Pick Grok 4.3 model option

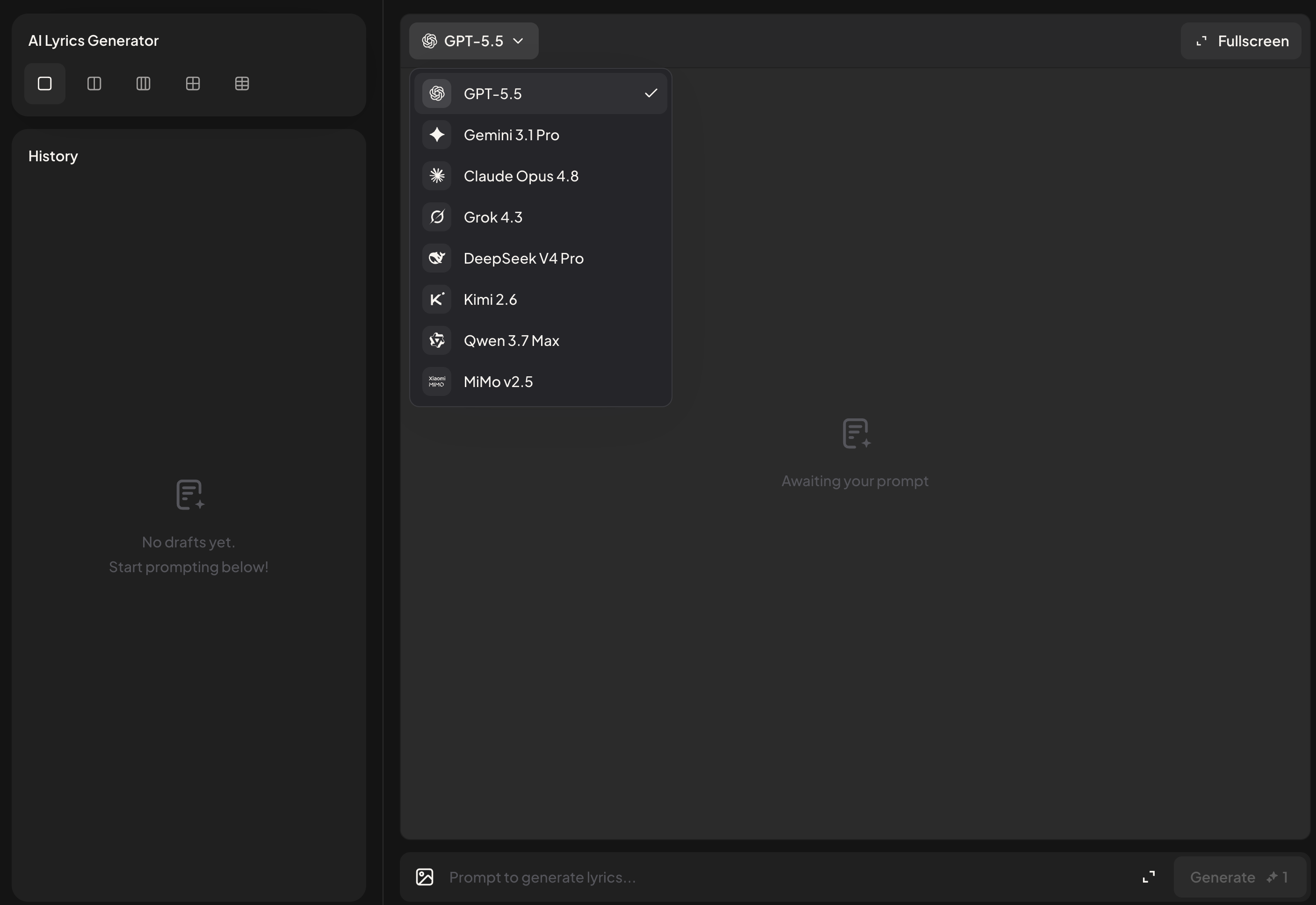541,217
